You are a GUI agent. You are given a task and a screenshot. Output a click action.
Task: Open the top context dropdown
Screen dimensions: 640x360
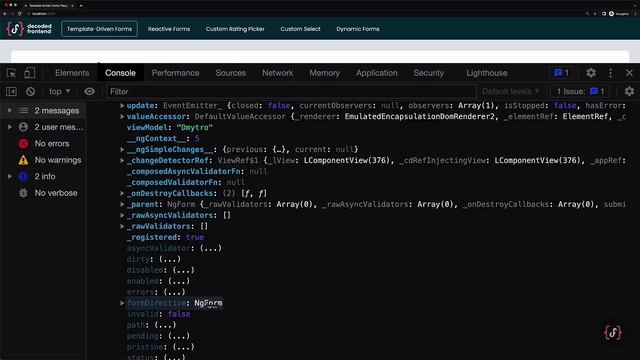60,91
